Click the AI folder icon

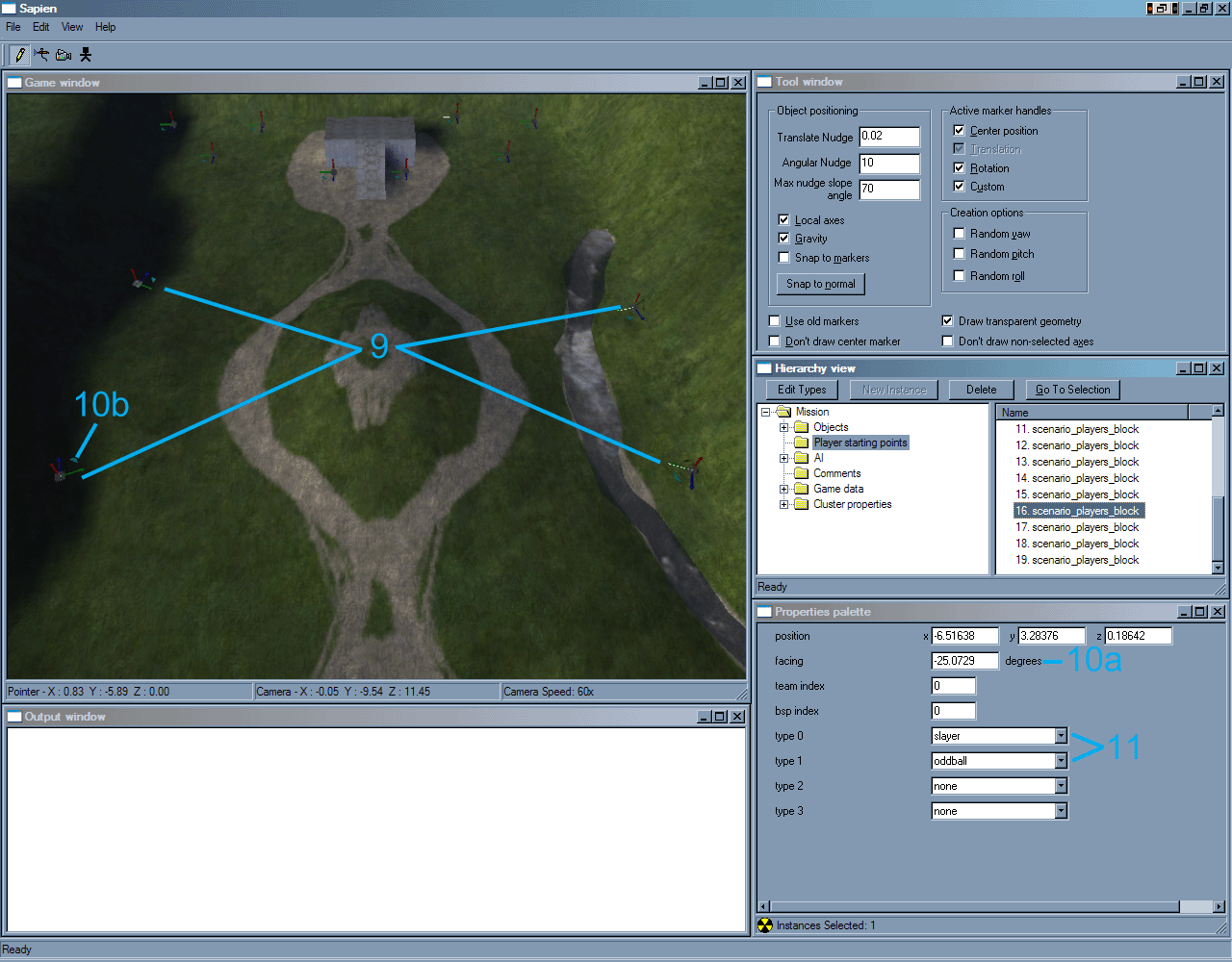tap(801, 458)
